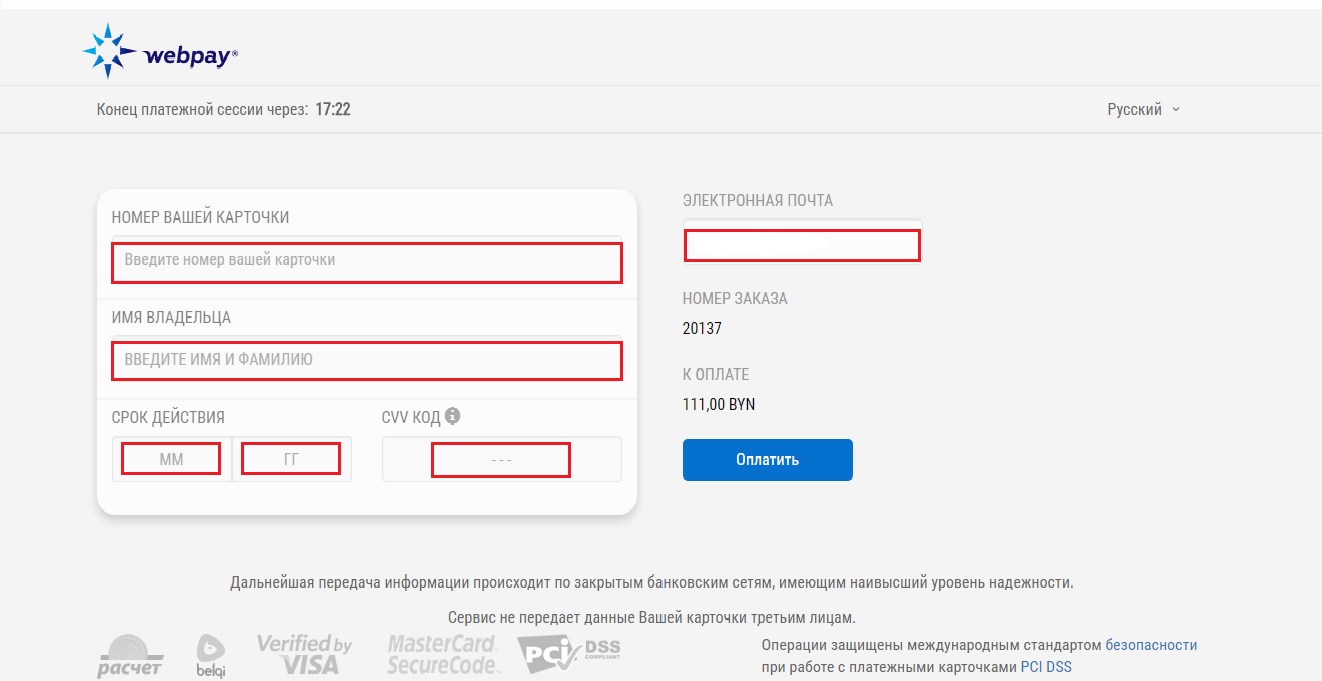Select the email address field
The width and height of the screenshot is (1322, 681).
pos(801,244)
